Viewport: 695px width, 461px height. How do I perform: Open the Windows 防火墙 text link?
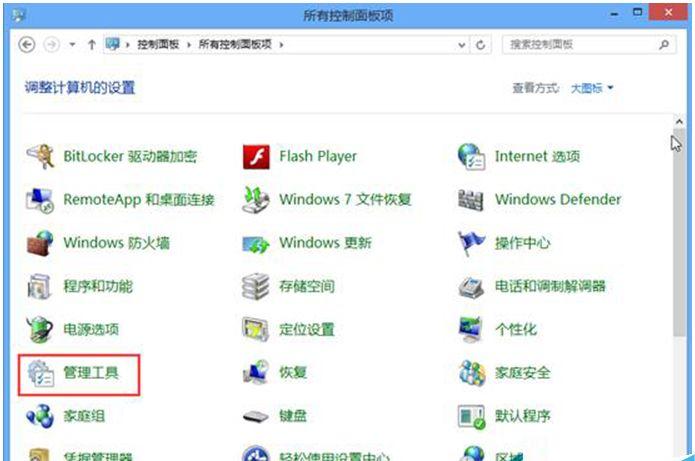point(117,243)
